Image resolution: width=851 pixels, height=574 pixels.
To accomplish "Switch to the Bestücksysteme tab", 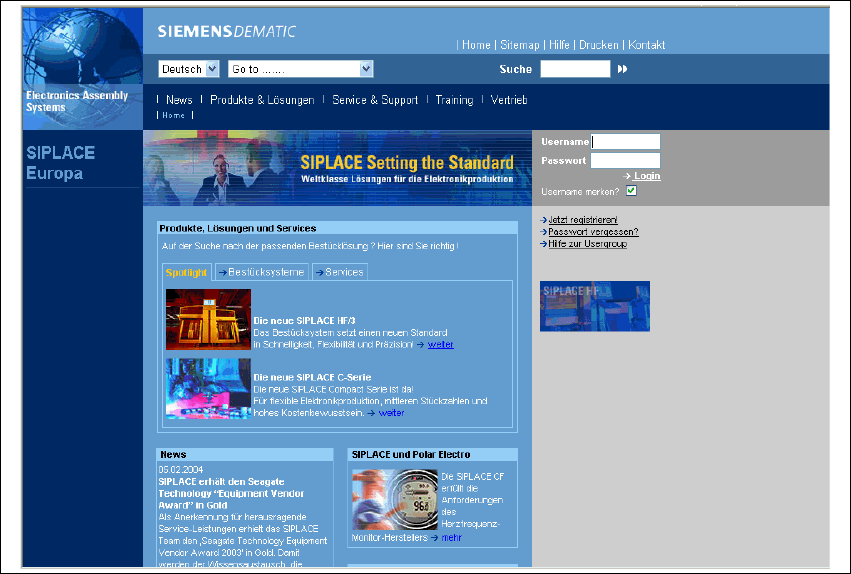I will pyautogui.click(x=262, y=272).
